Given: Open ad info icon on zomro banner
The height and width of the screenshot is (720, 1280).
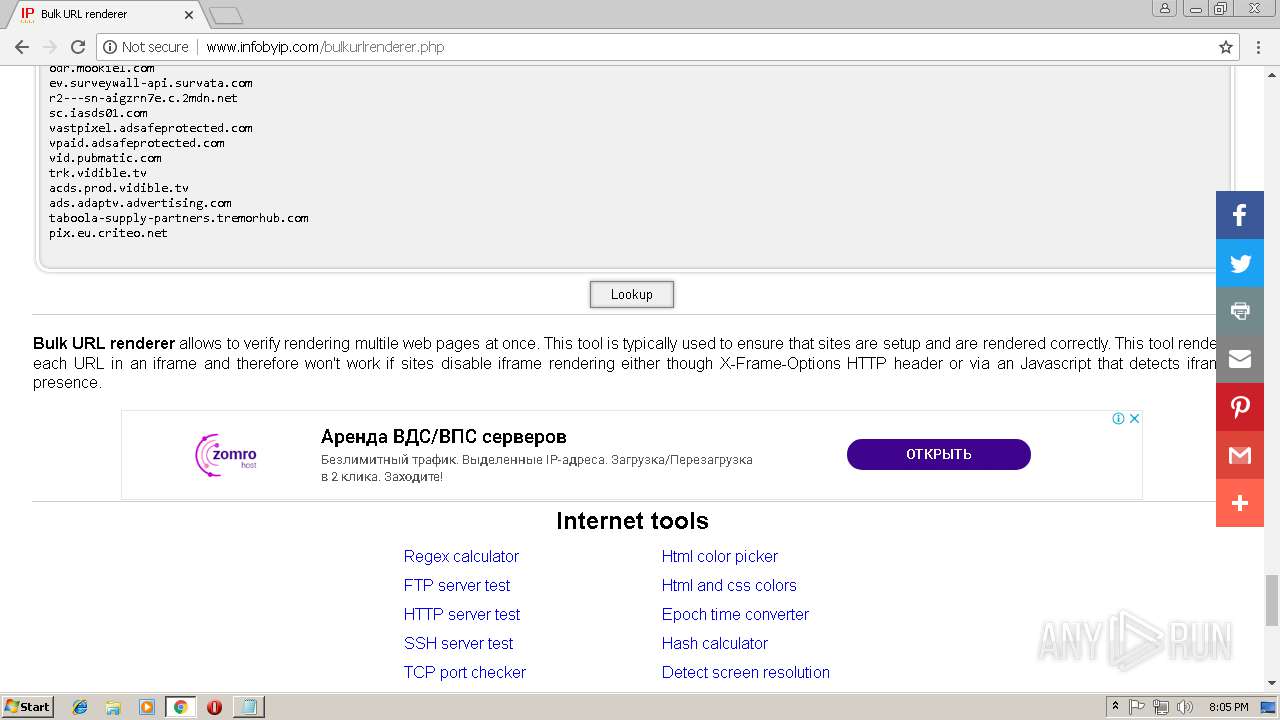Looking at the screenshot, I should tap(1119, 419).
